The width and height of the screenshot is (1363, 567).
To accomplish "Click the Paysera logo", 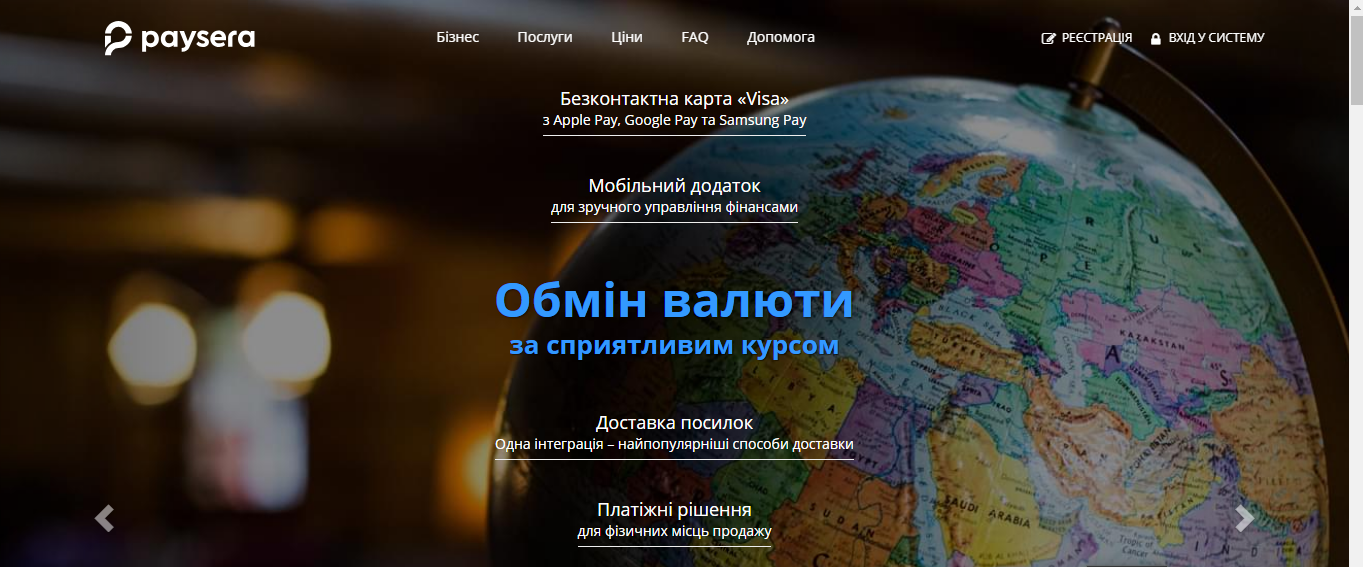I will pos(180,38).
